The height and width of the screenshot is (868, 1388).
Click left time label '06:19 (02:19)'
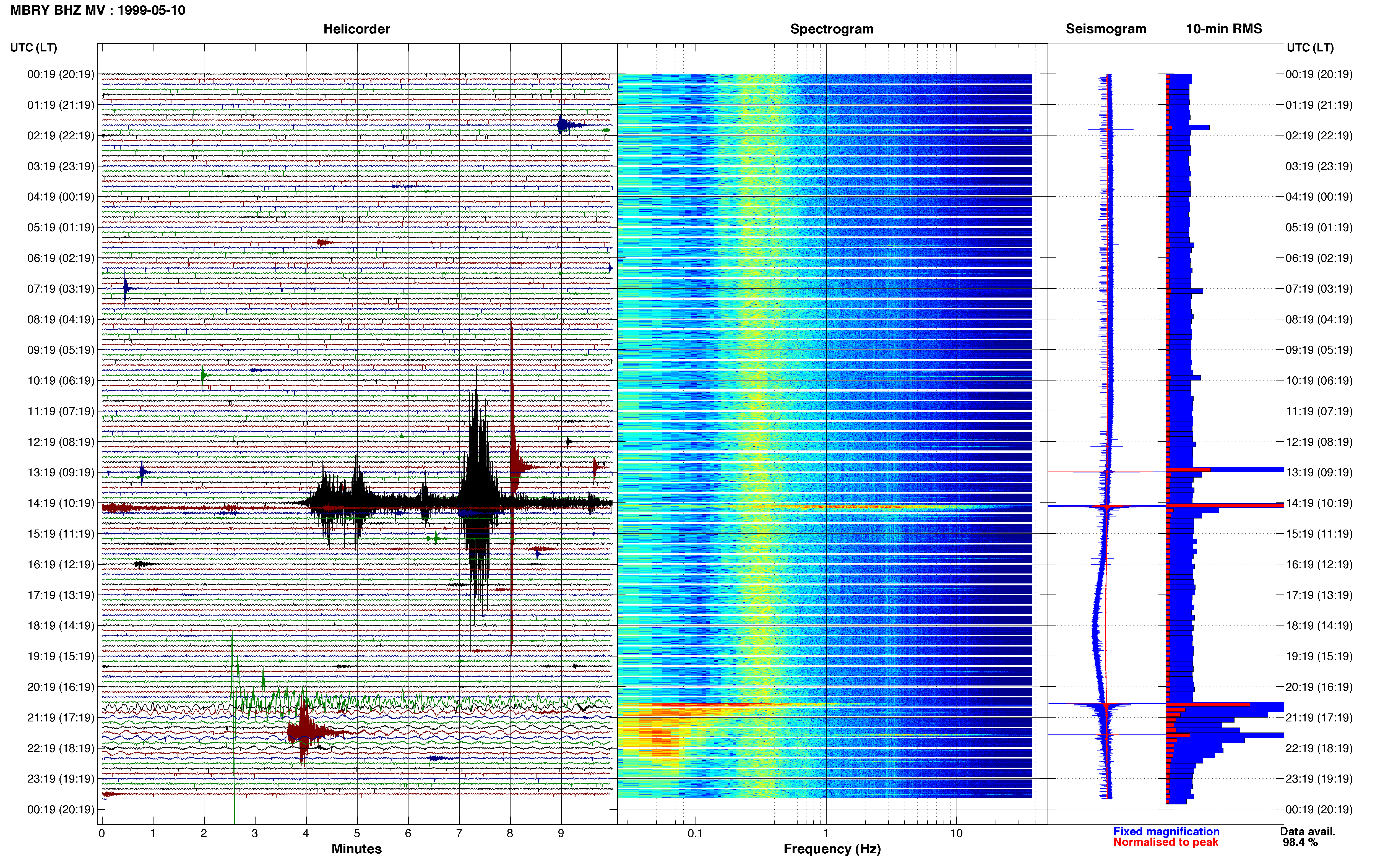[61, 258]
